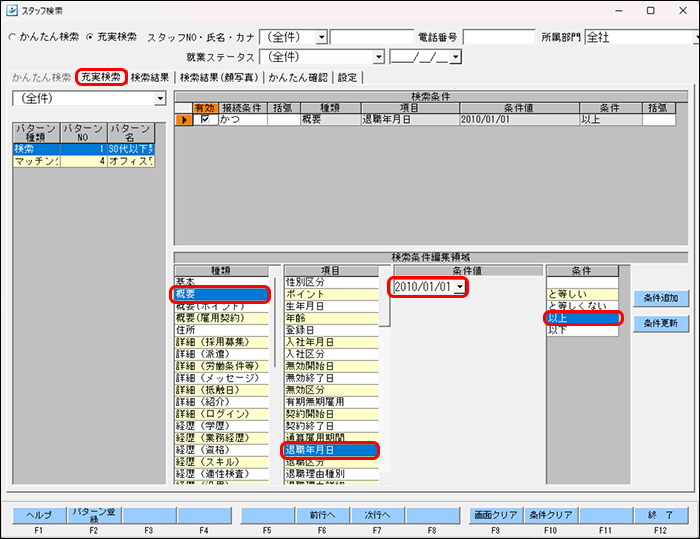This screenshot has width=700, height=539.
Task: Select 住所 in the 種類 list
Action: pos(222,330)
